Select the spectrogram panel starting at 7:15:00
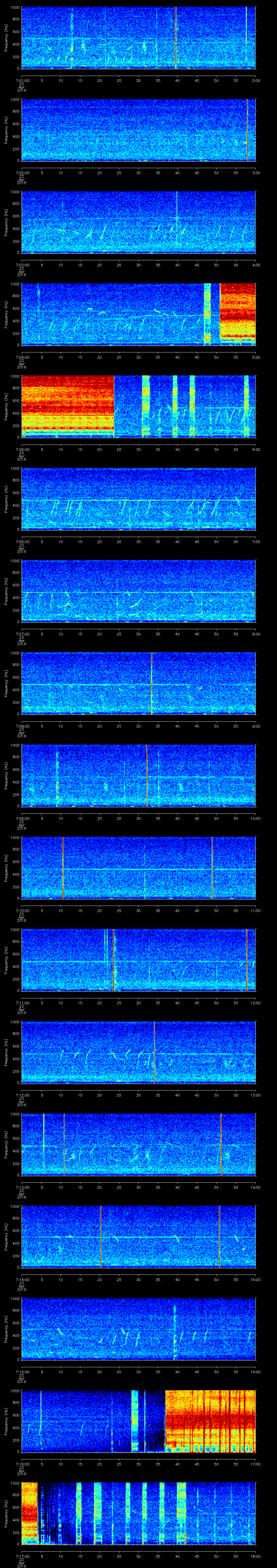This screenshot has width=277, height=1568. tap(139, 1329)
